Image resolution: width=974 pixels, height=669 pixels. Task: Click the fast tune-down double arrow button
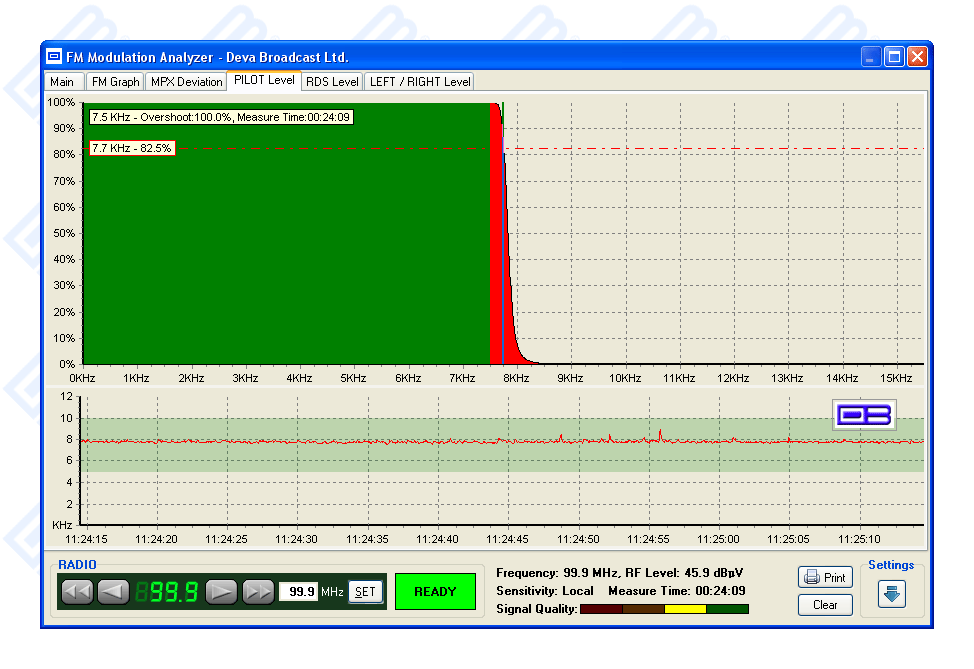click(77, 592)
